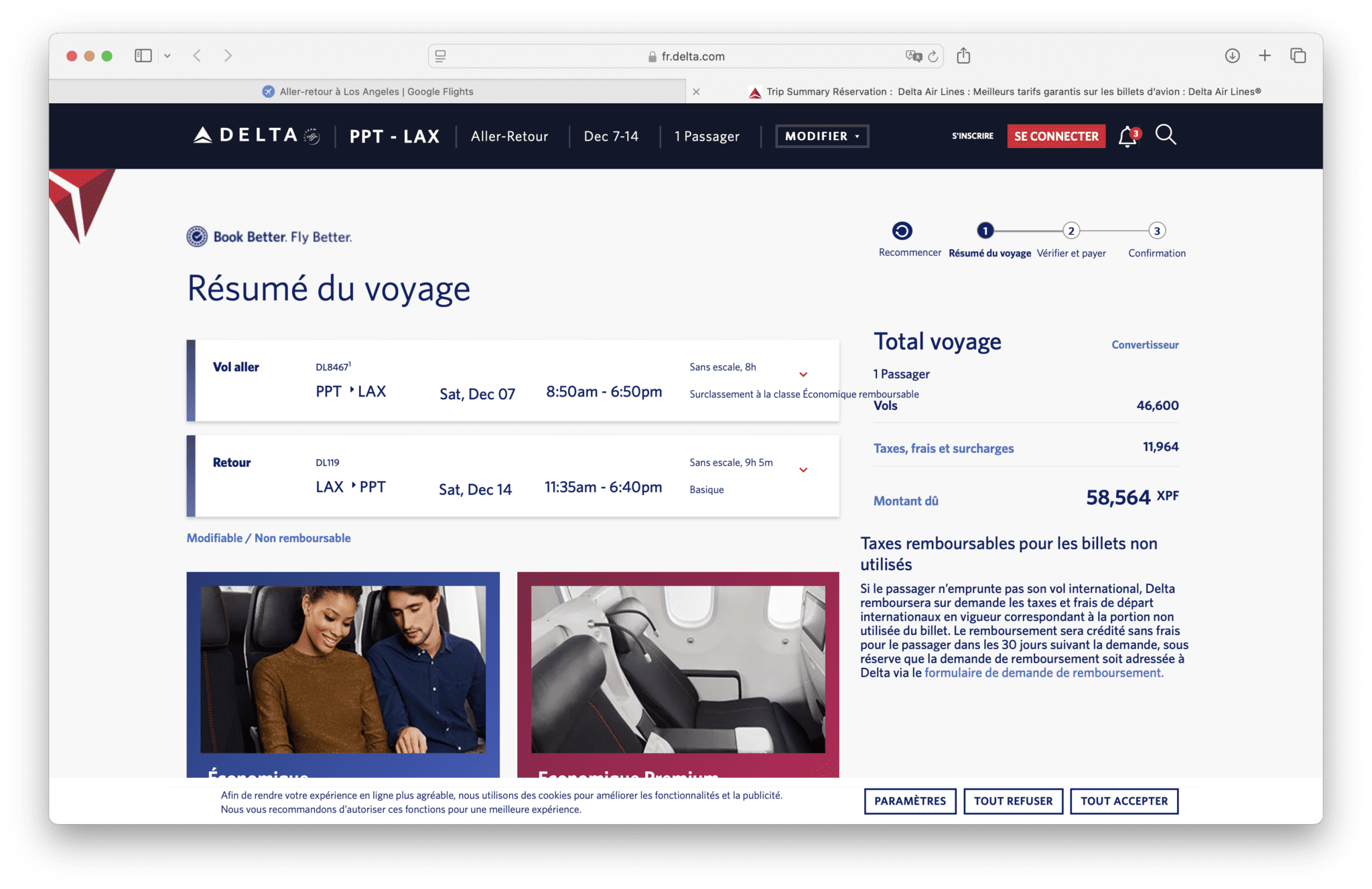This screenshot has width=1372, height=889.
Task: Click the Surclassement à la classe Économique text
Action: click(x=804, y=394)
